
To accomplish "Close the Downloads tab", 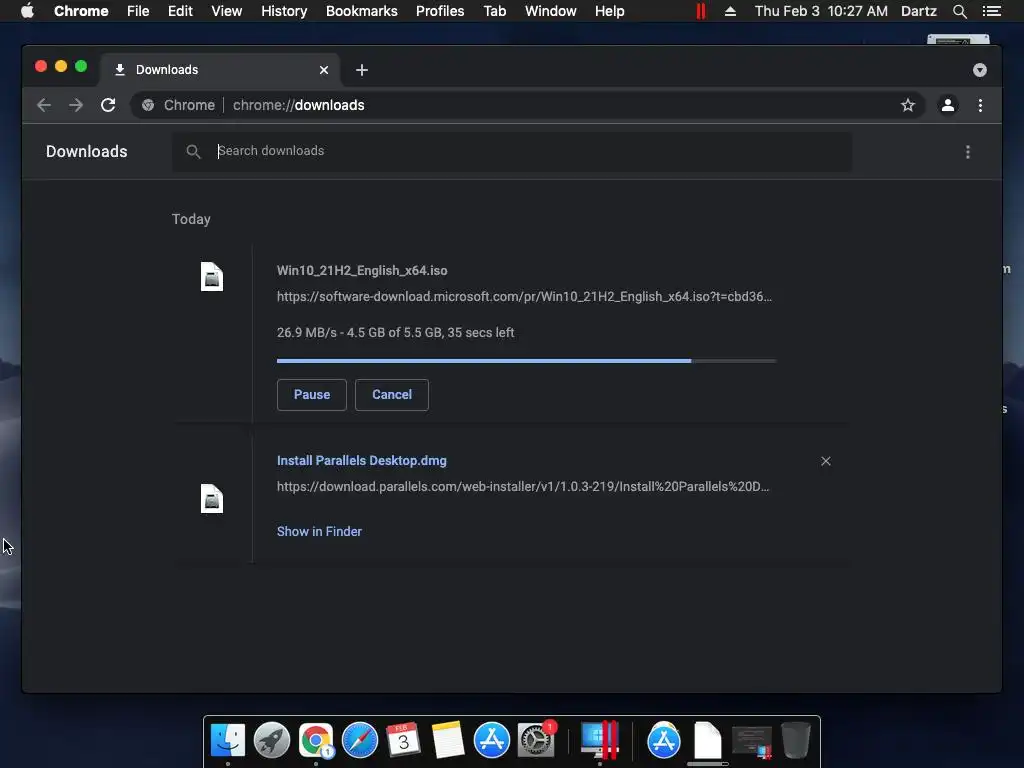I will (x=324, y=70).
